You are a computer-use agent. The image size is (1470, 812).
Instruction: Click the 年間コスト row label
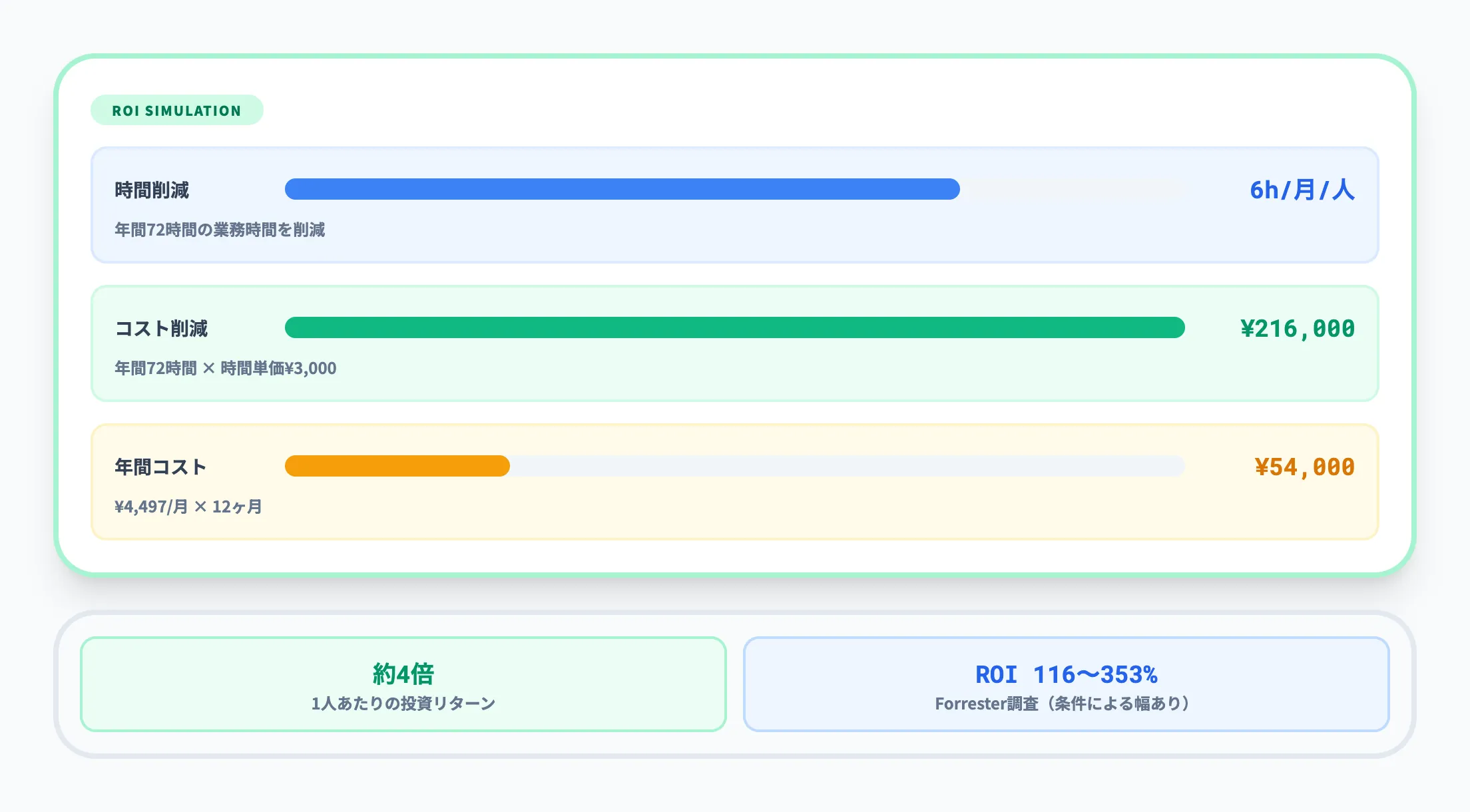pos(160,467)
